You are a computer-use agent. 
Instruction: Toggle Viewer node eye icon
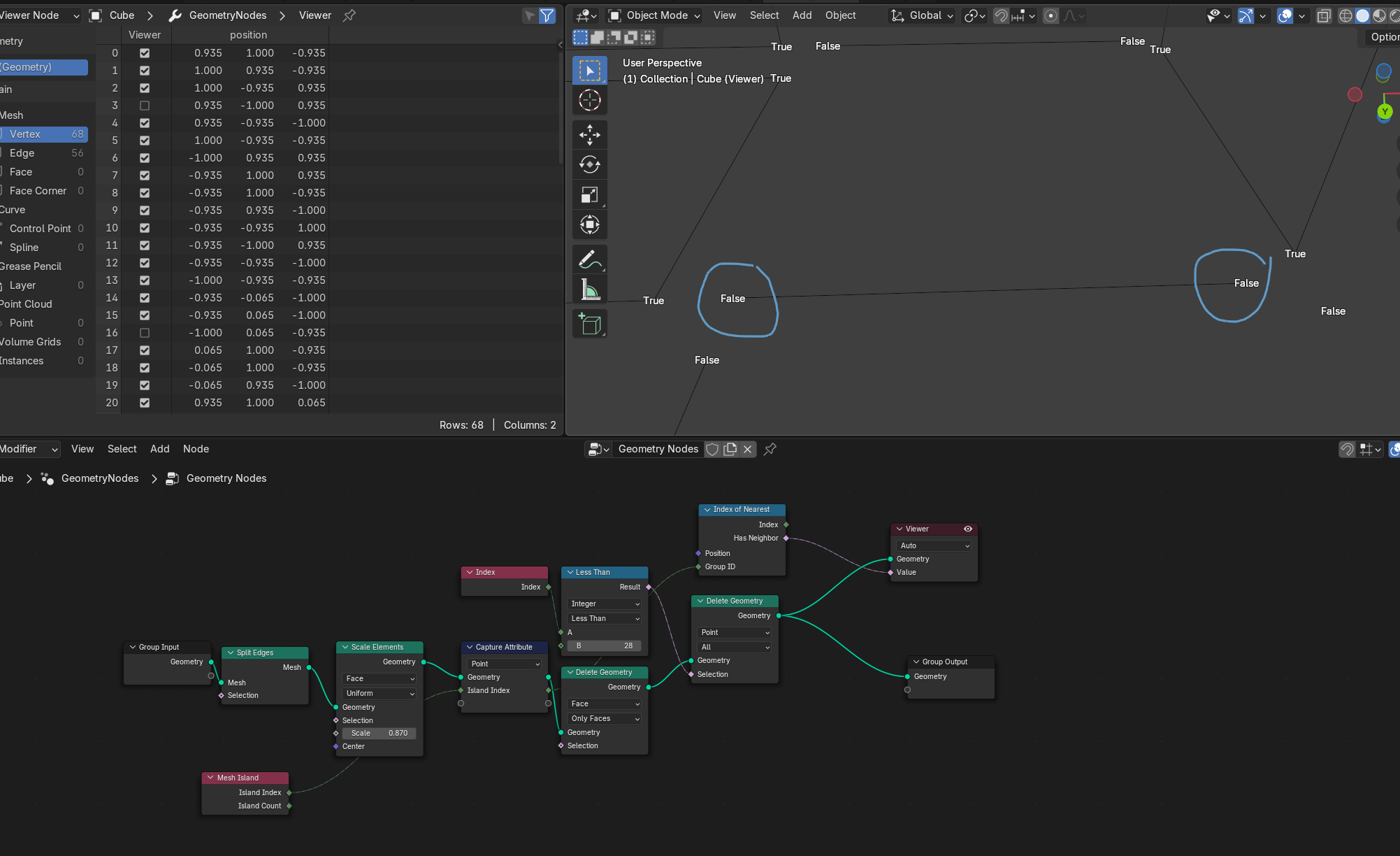coord(968,529)
